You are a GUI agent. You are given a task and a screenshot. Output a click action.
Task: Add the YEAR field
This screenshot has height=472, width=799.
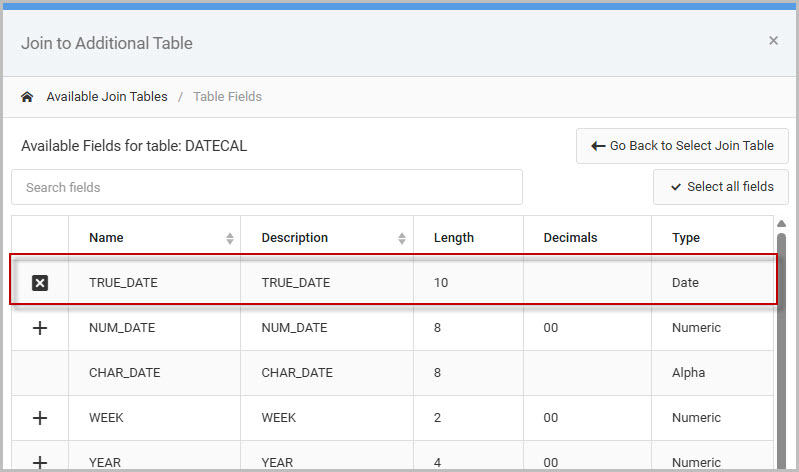[40, 462]
